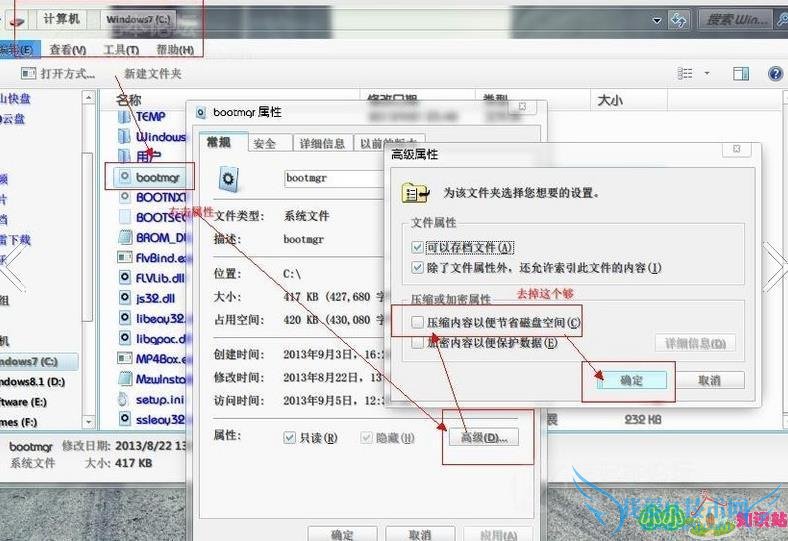
Task: Click the 打开方式 toolbar icon
Action: (29, 74)
